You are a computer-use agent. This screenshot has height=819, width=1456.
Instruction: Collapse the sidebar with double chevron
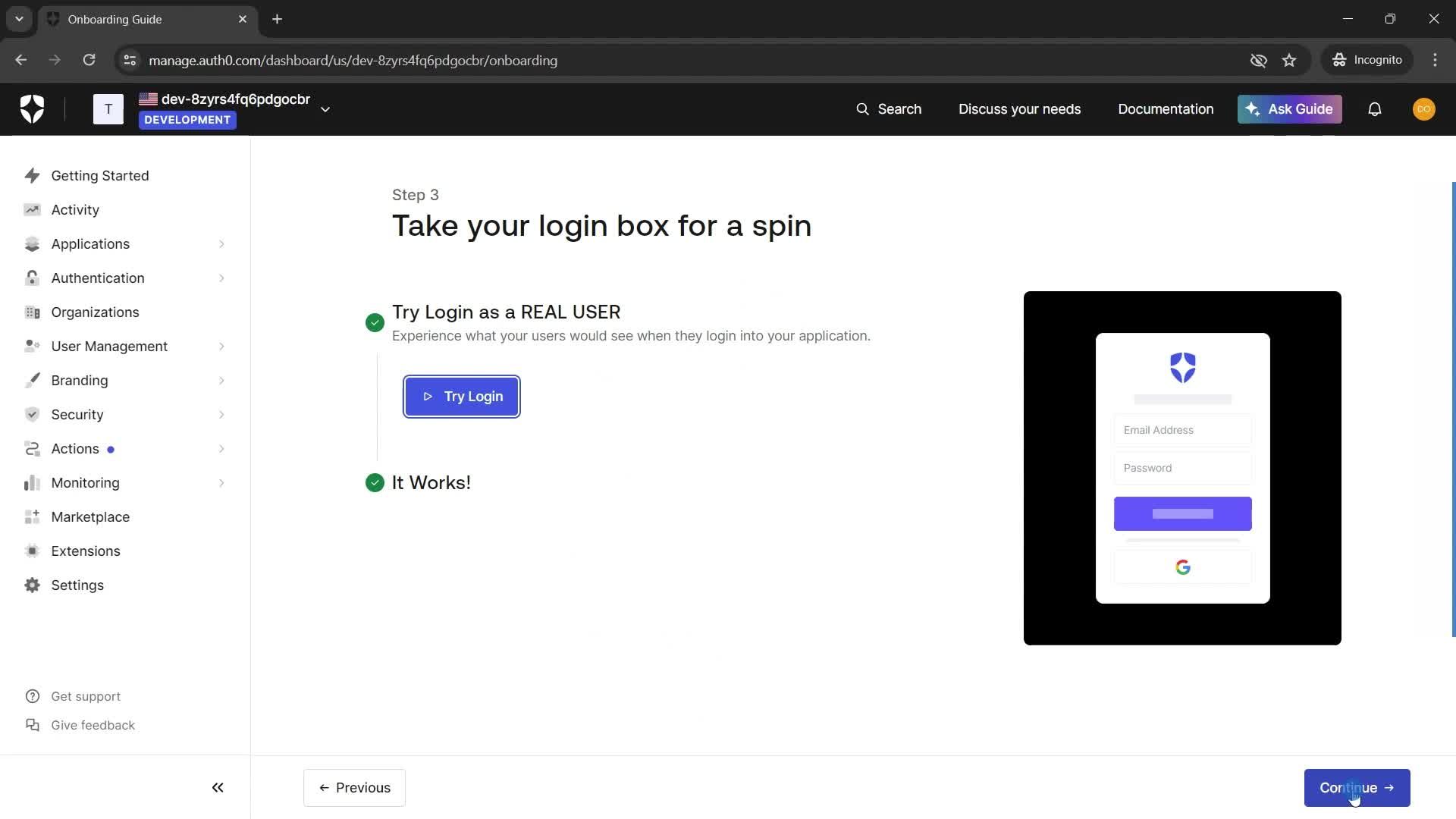pyautogui.click(x=218, y=788)
